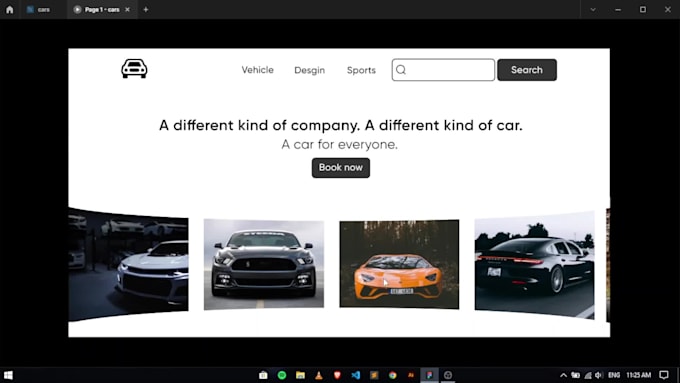This screenshot has height=383, width=680.
Task: Open a new tab with plus icon
Action: point(146,10)
